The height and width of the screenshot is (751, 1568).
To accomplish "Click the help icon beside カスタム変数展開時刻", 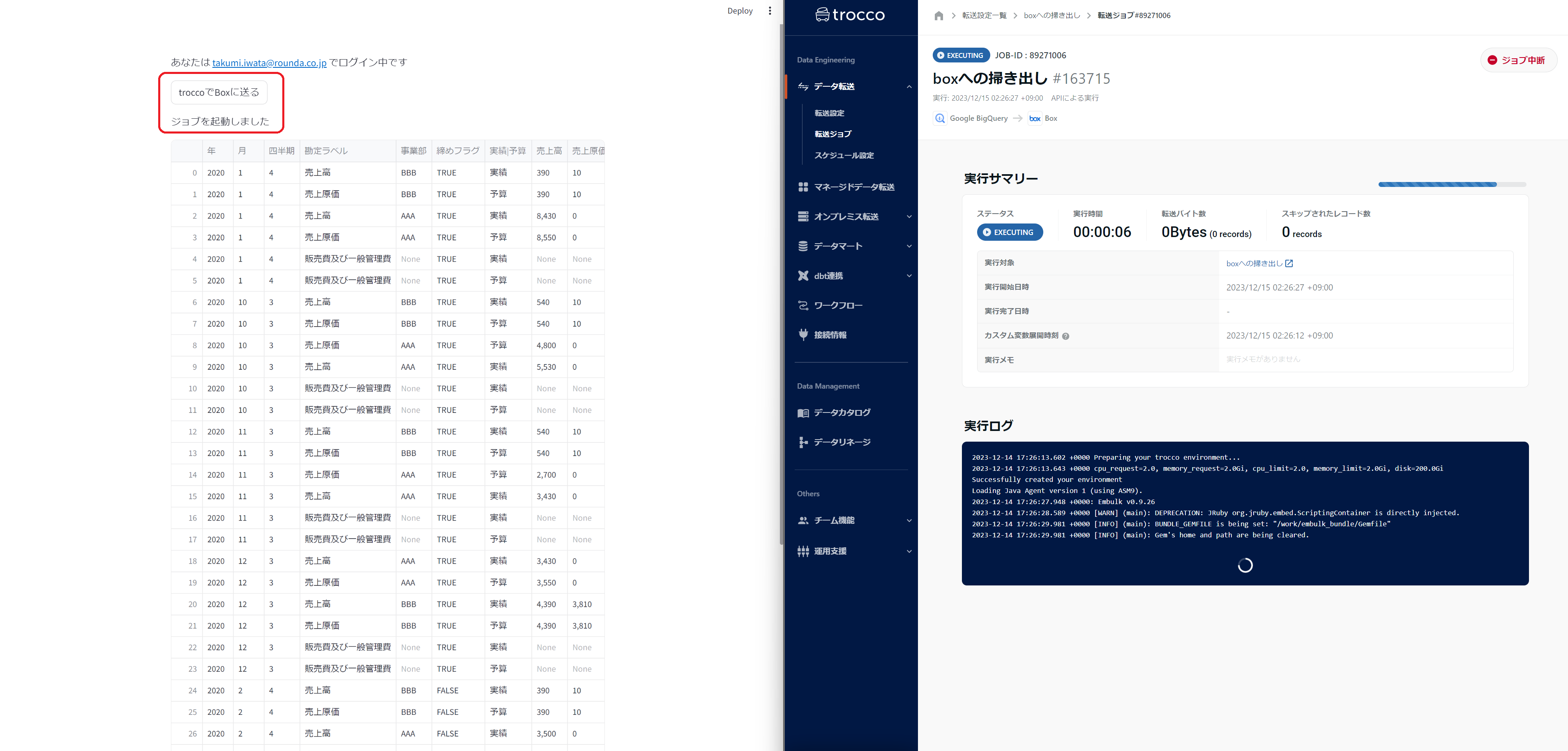I will tap(1065, 336).
